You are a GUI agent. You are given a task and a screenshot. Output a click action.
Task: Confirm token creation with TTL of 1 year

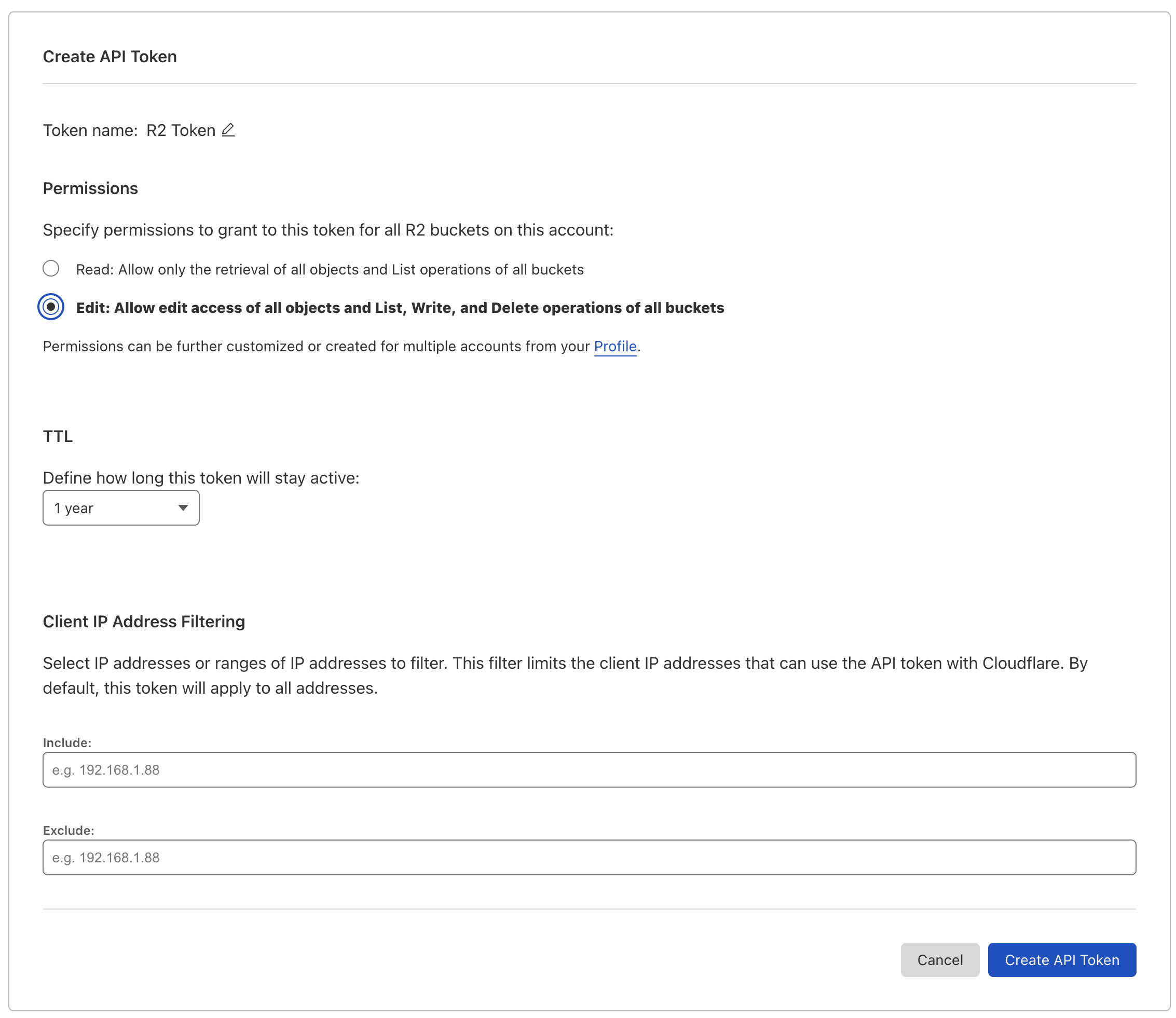pyautogui.click(x=1061, y=959)
